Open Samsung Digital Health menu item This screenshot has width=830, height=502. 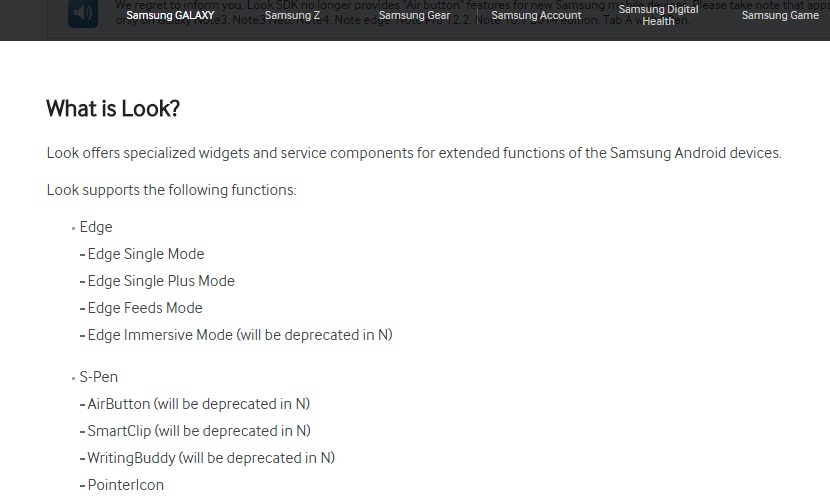[658, 15]
